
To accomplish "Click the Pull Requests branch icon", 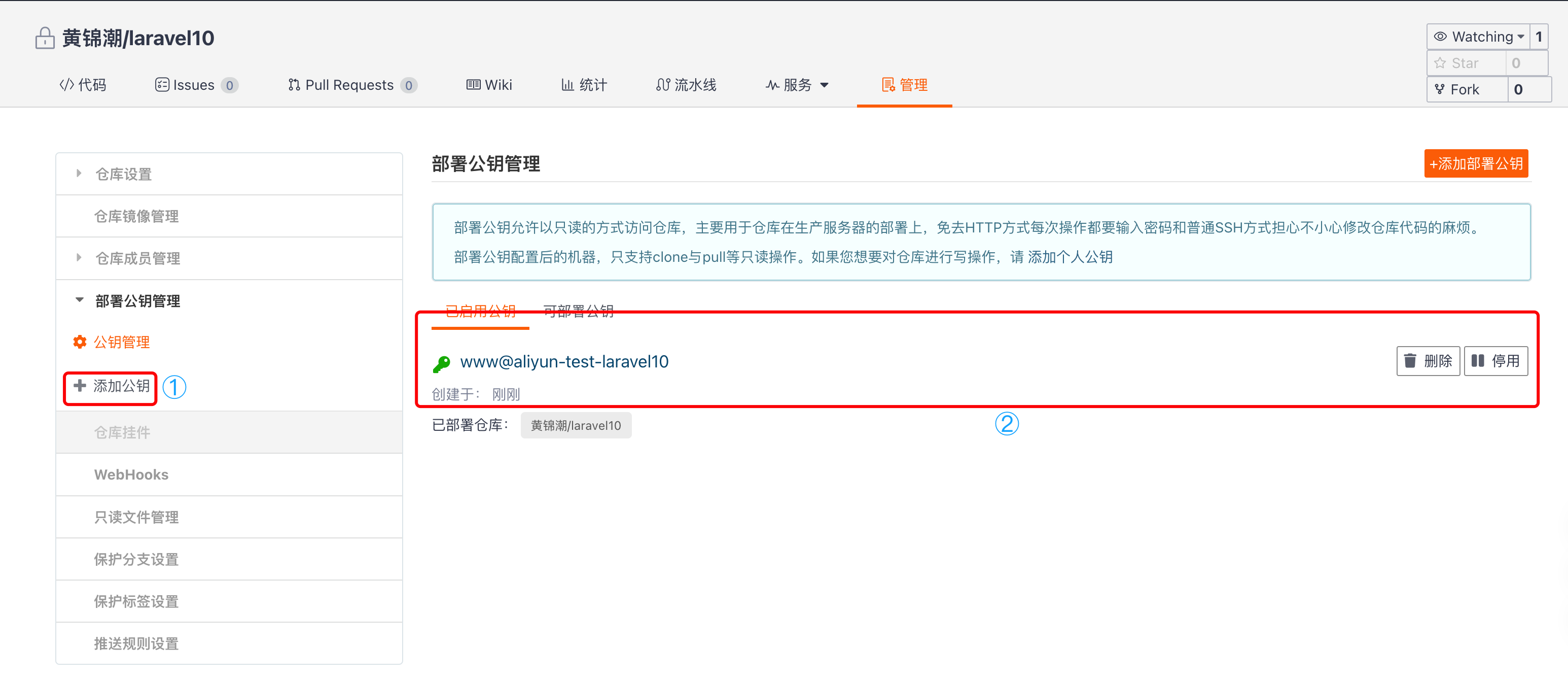I will click(294, 85).
